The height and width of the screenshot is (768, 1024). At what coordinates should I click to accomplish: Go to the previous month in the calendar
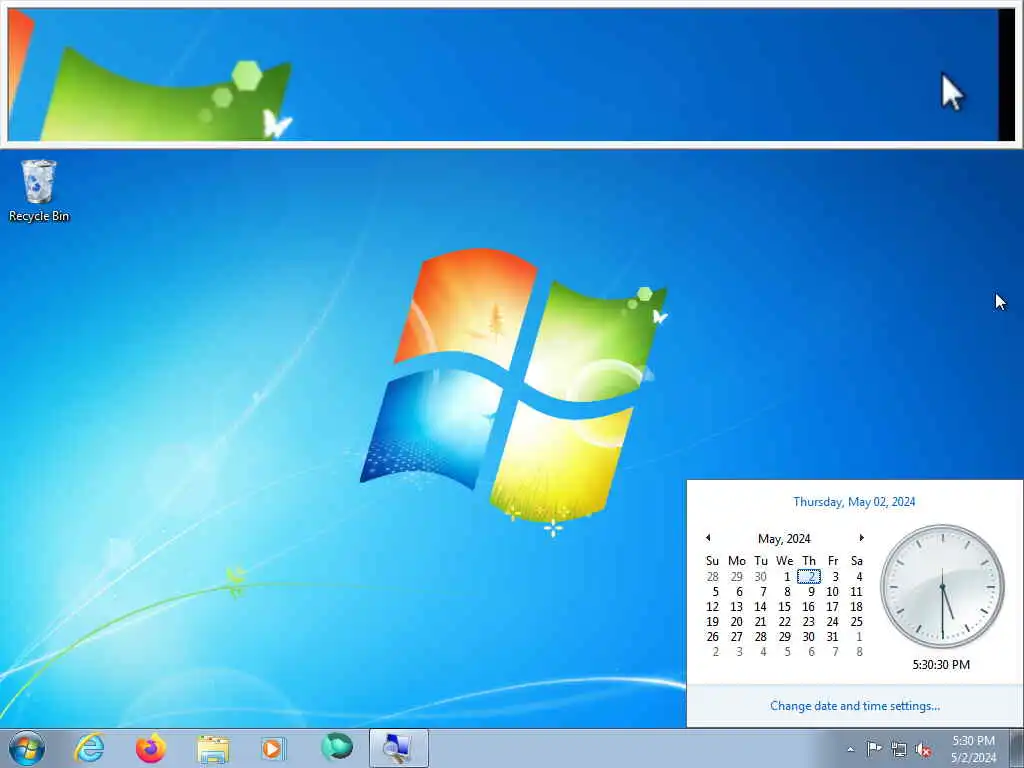tap(708, 538)
